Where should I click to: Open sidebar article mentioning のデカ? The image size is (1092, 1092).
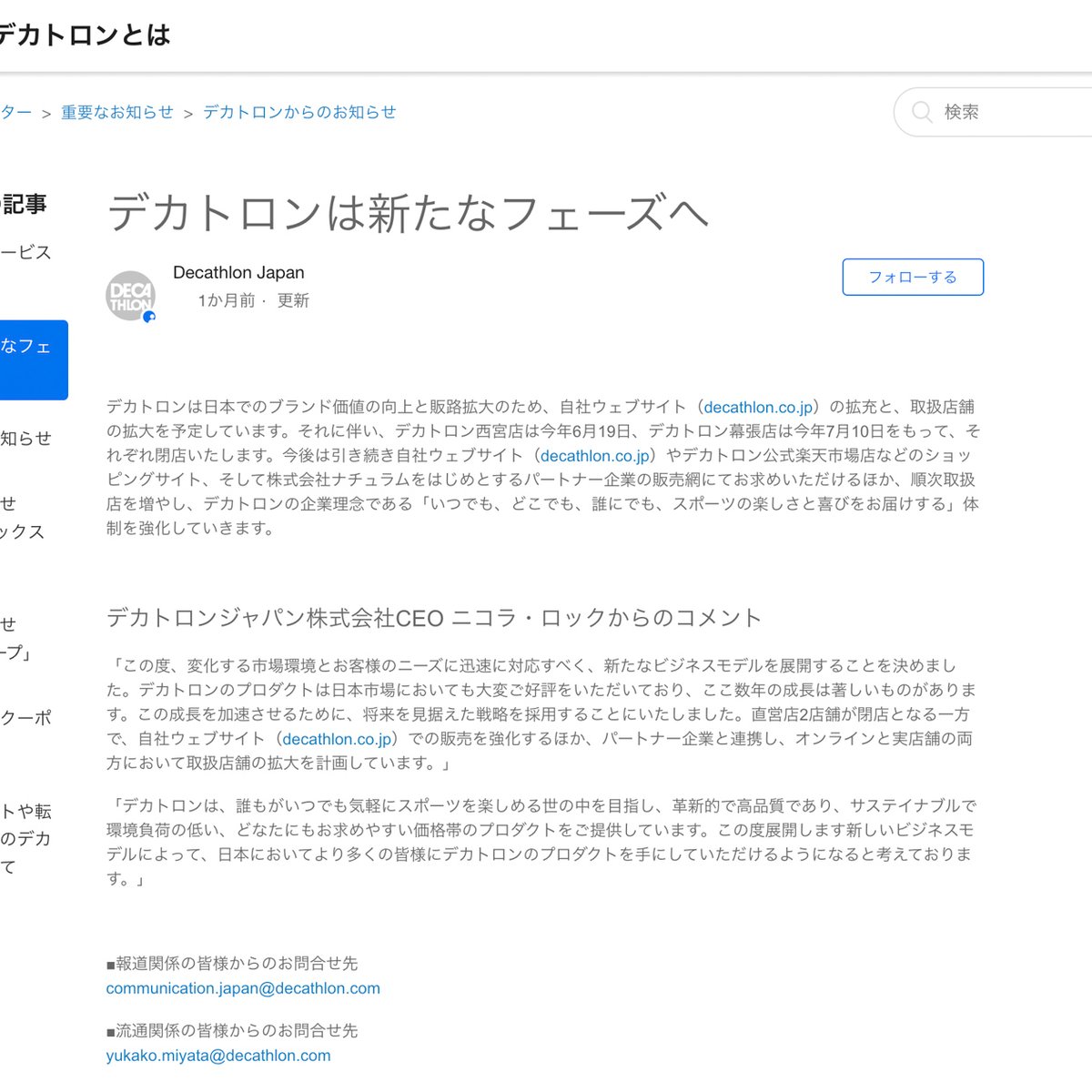[25, 838]
